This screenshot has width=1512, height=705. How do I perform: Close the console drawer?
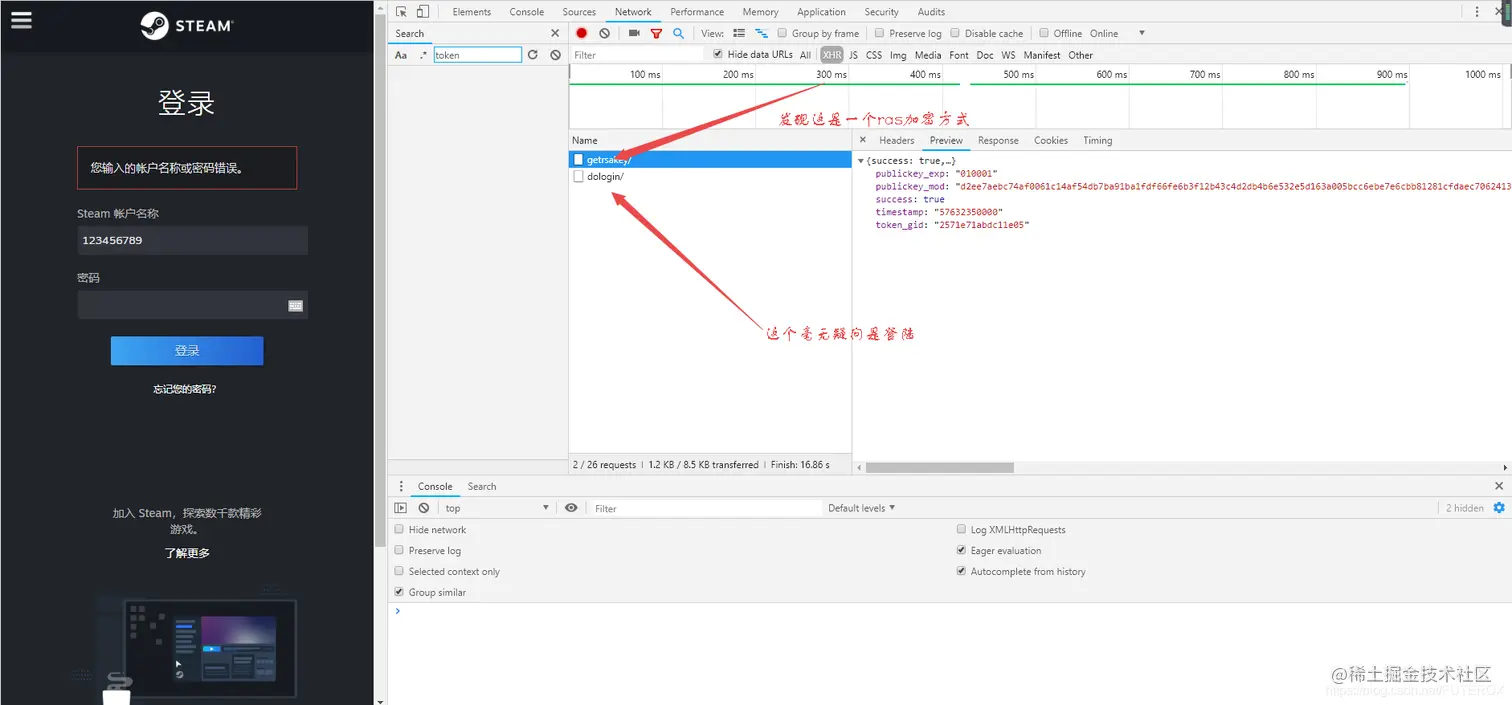coord(1499,486)
